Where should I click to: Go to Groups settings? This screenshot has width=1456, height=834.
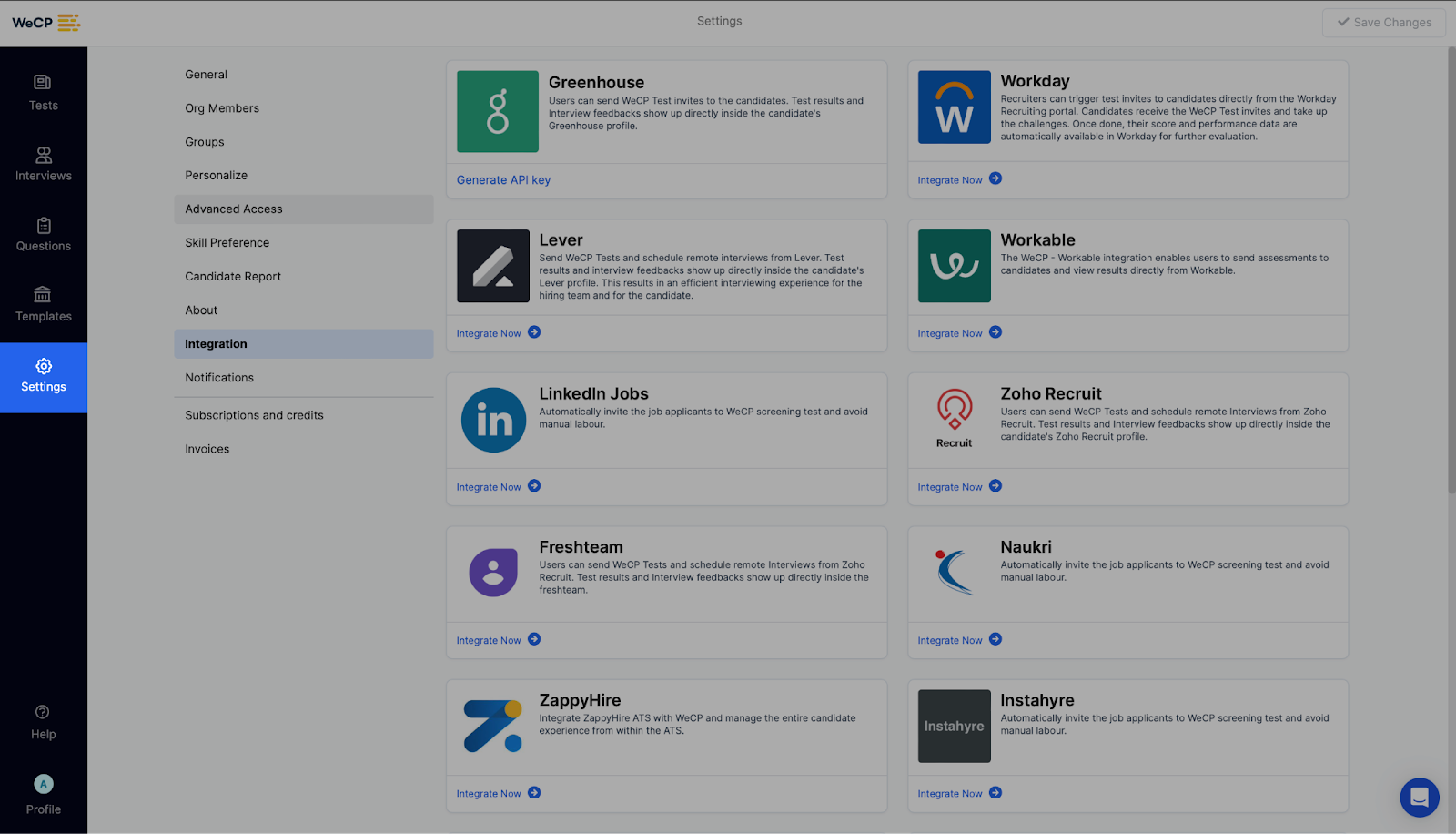coord(303,142)
